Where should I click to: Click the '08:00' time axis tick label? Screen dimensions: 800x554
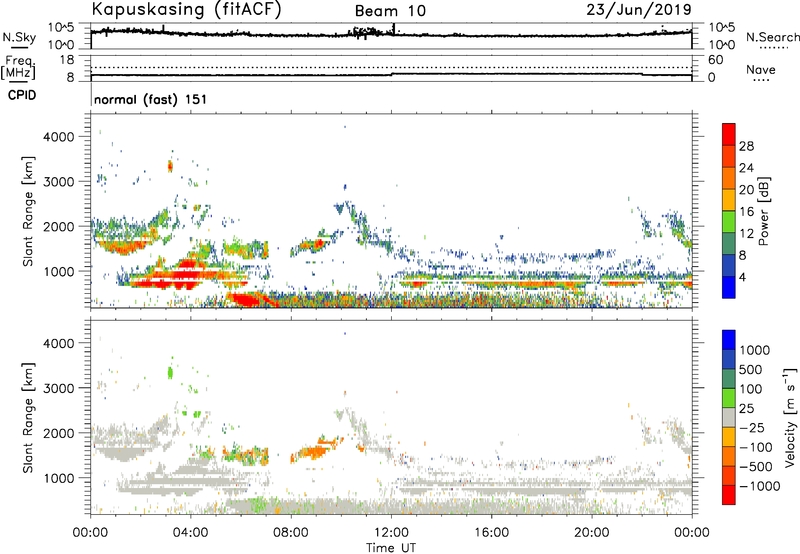click(291, 533)
